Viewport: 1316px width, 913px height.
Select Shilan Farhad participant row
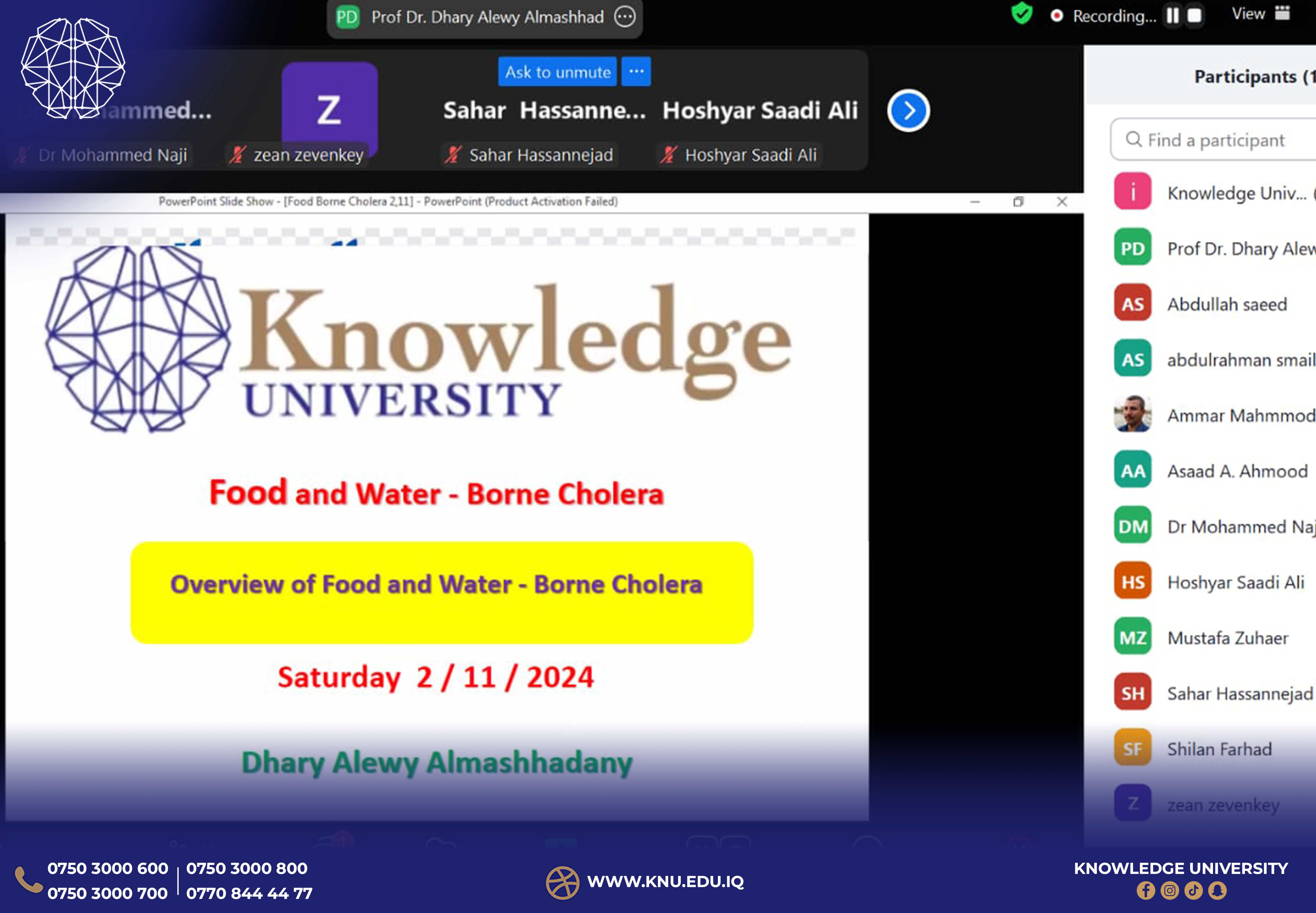(1214, 748)
